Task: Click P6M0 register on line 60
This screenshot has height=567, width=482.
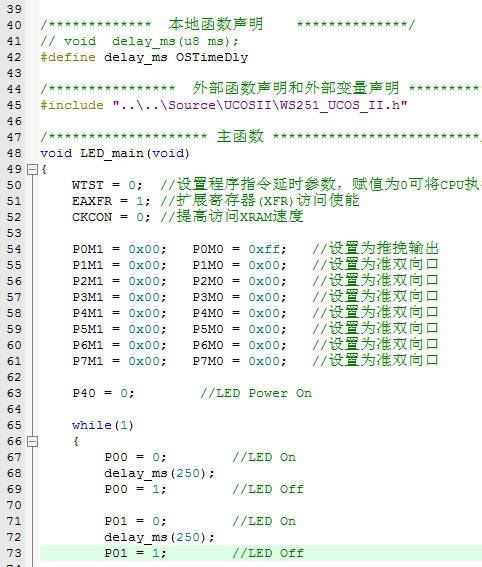Action: coord(208,345)
